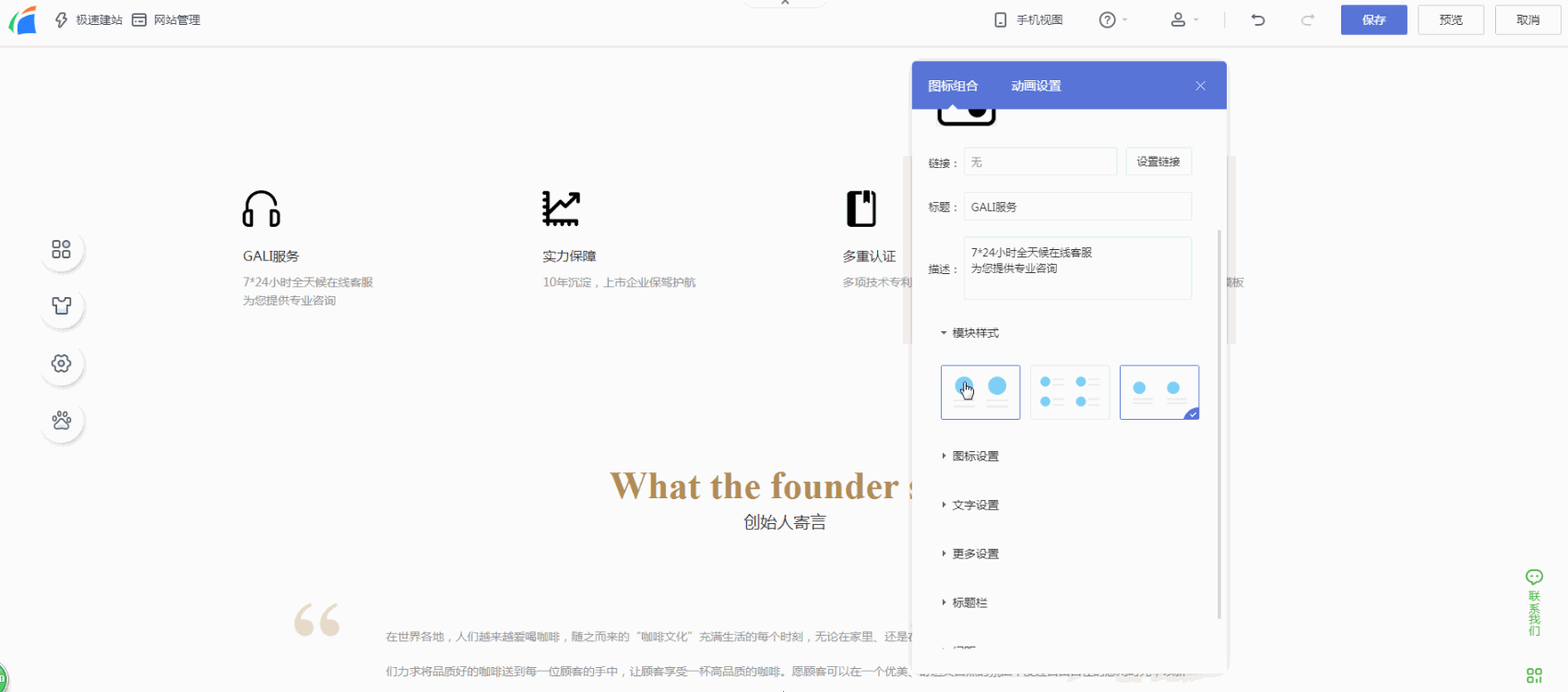Open the modules grid sidebar icon
This screenshot has width=1568, height=692.
coord(62,249)
